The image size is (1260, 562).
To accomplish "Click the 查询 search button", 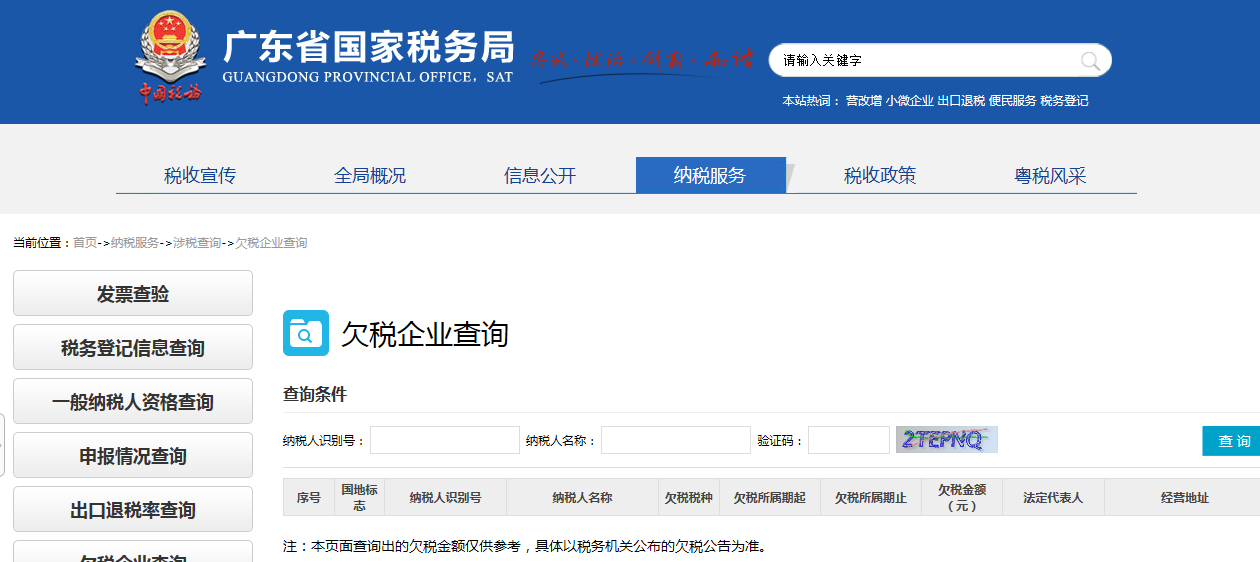I will pyautogui.click(x=1233, y=441).
